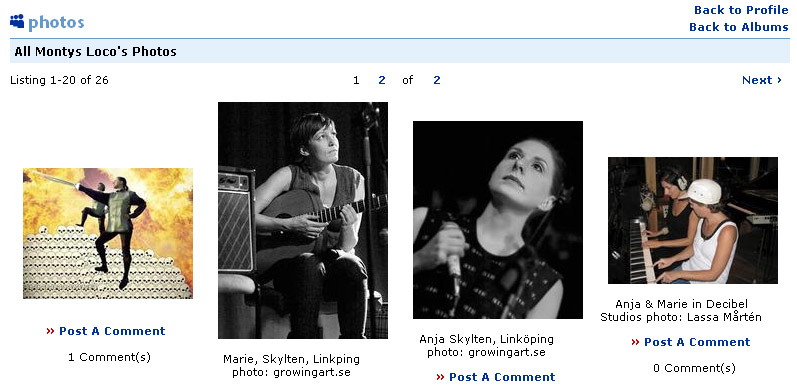This screenshot has height=385, width=797.
Task: Click the red arrows beside Decibel Studios' Post A Comment
Action: [635, 342]
